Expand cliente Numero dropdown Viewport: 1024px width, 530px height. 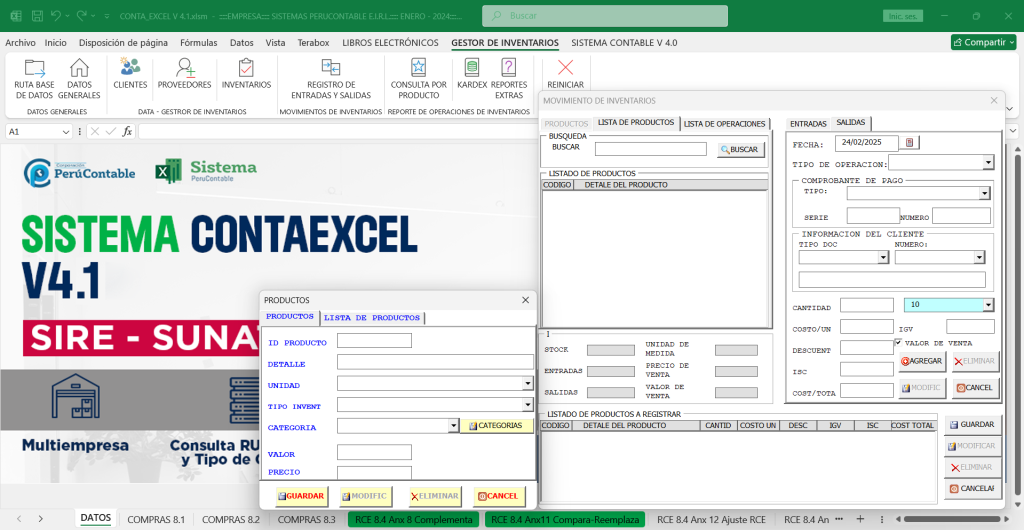tap(979, 257)
